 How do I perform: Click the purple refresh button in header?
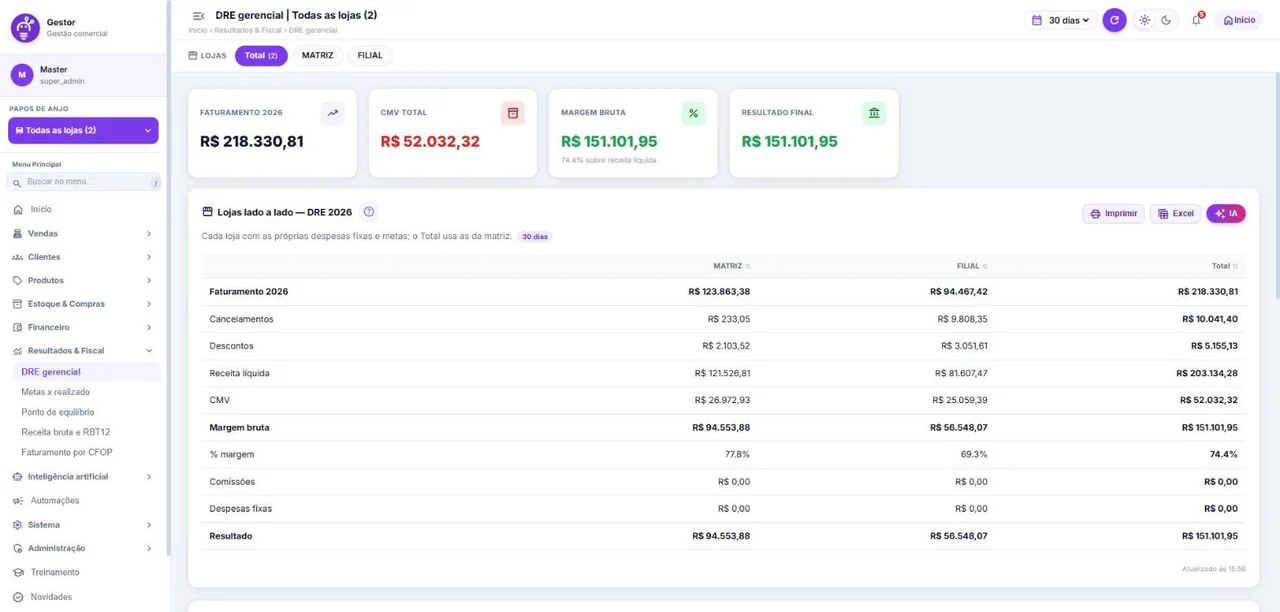pos(1114,20)
